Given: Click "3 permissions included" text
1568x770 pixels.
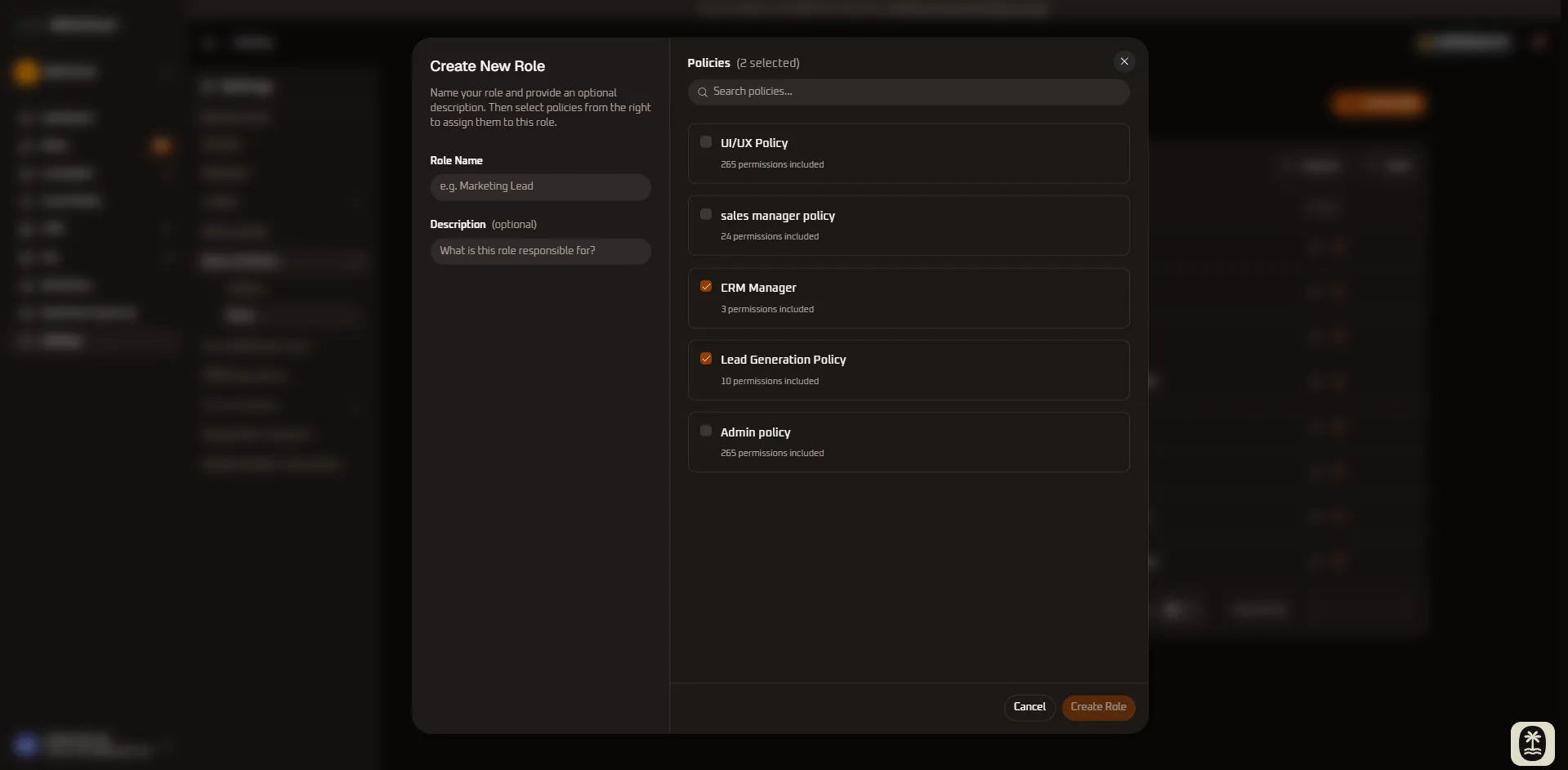Looking at the screenshot, I should 767,309.
